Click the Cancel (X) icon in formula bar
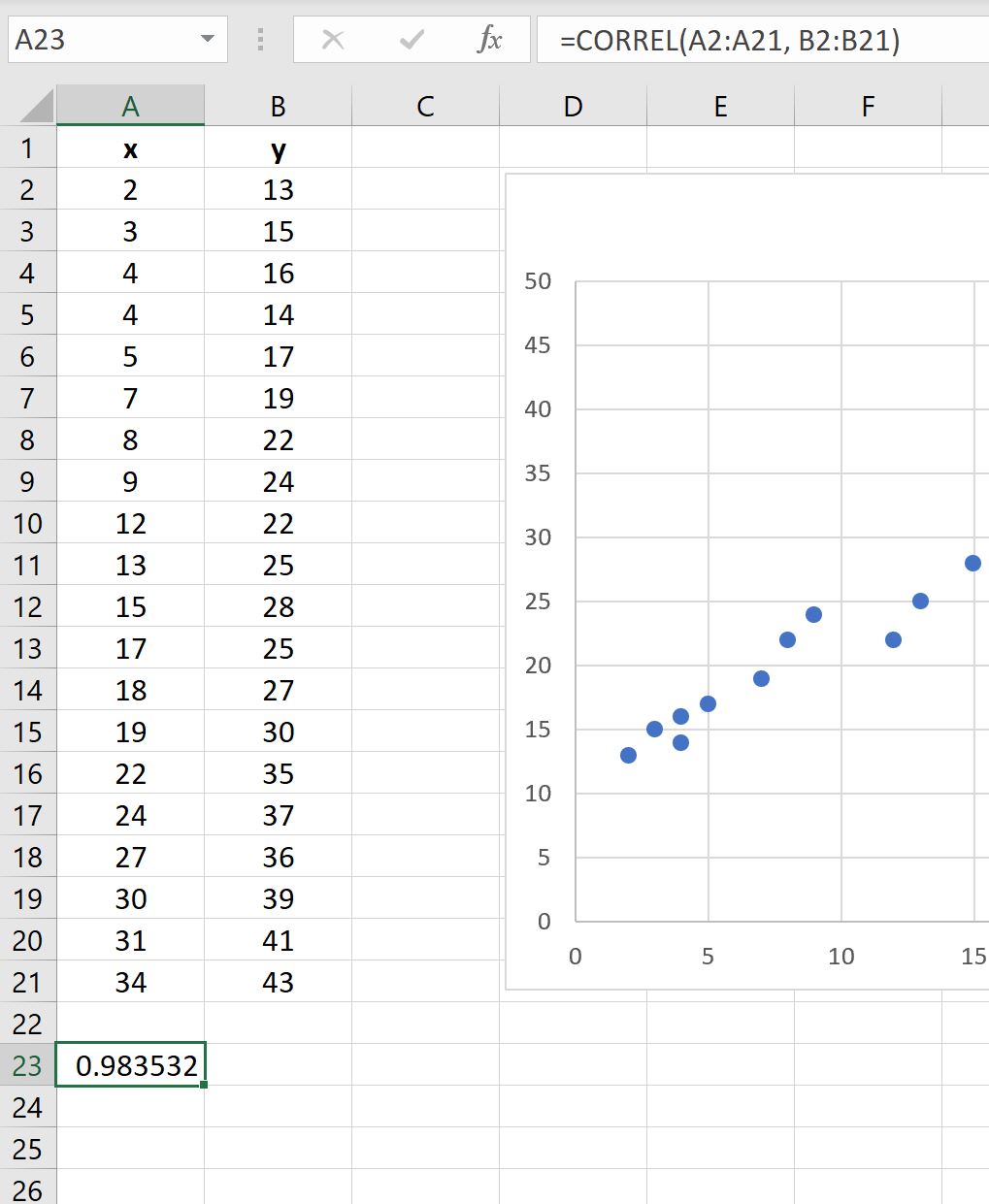Viewport: 989px width, 1204px height. (333, 40)
